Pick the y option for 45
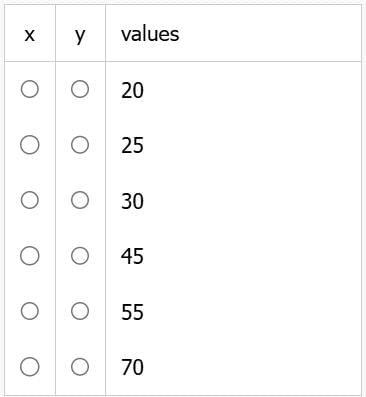 (x=80, y=256)
